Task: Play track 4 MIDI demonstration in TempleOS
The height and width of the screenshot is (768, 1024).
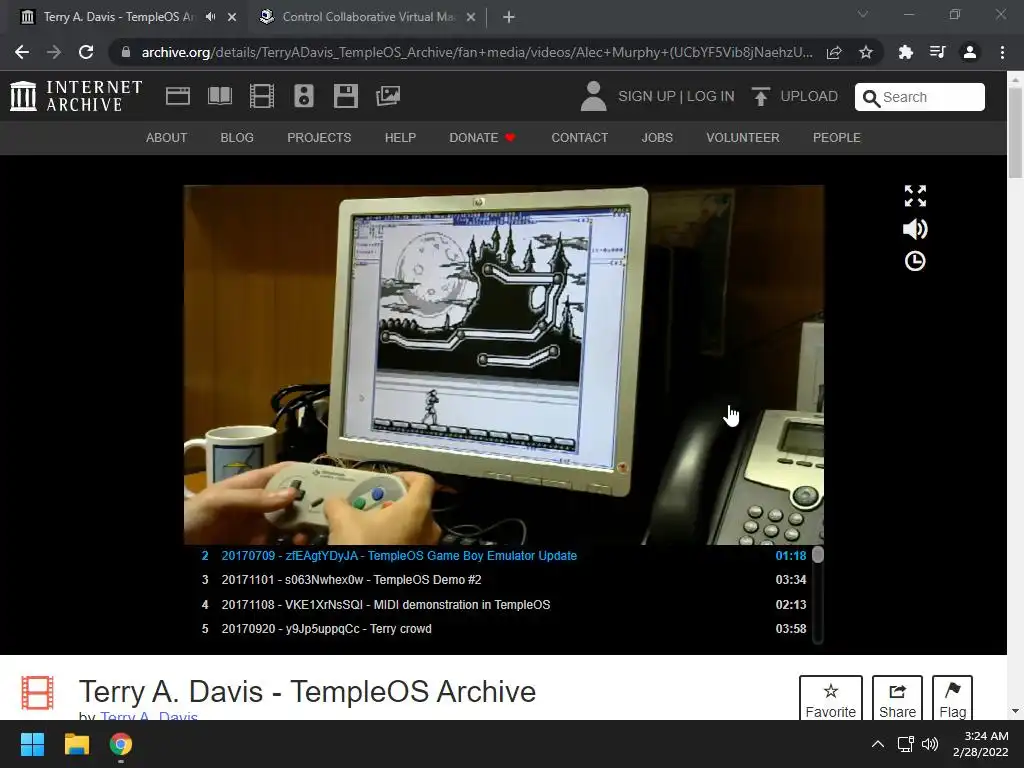Action: tap(504, 605)
